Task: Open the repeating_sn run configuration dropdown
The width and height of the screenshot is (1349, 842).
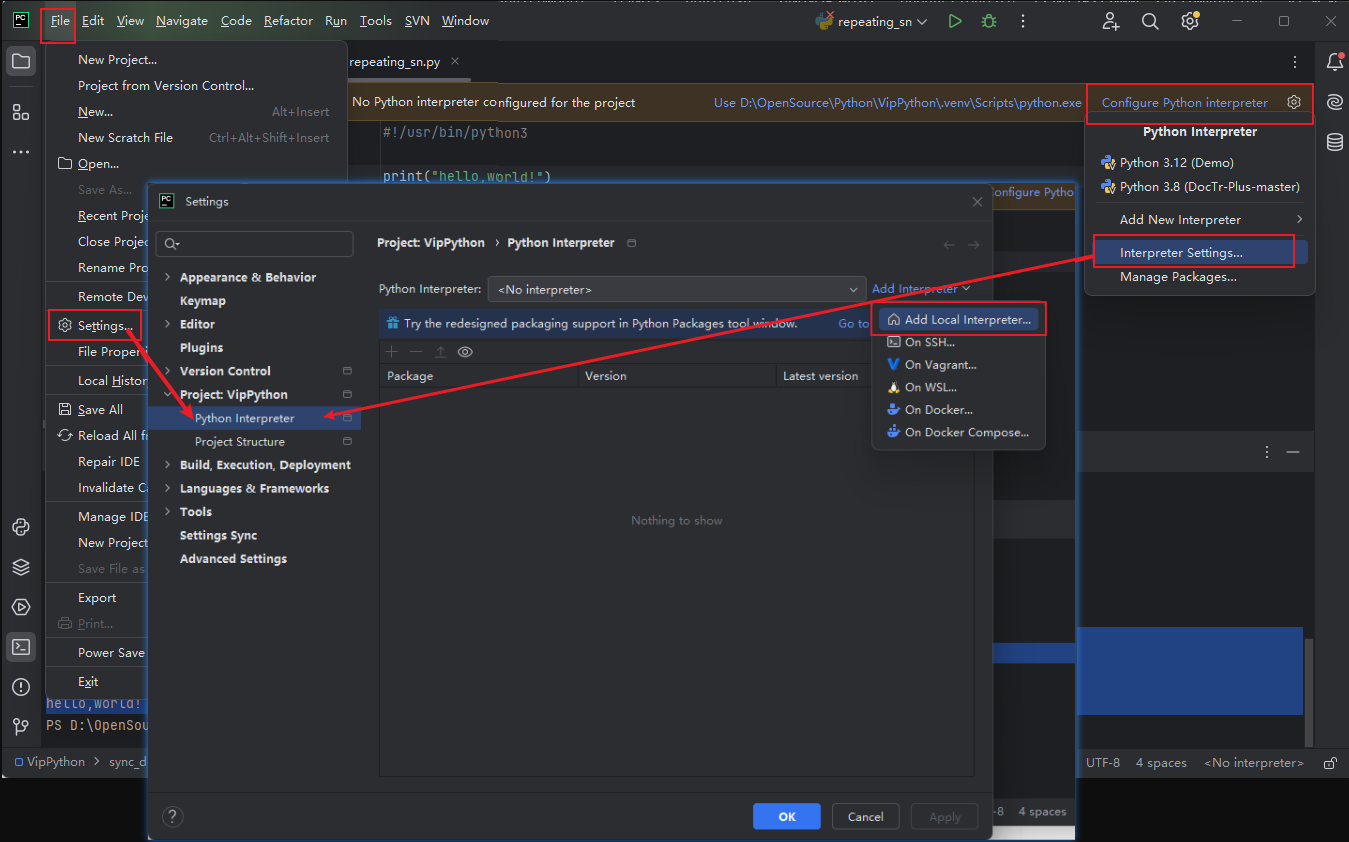Action: 872,21
